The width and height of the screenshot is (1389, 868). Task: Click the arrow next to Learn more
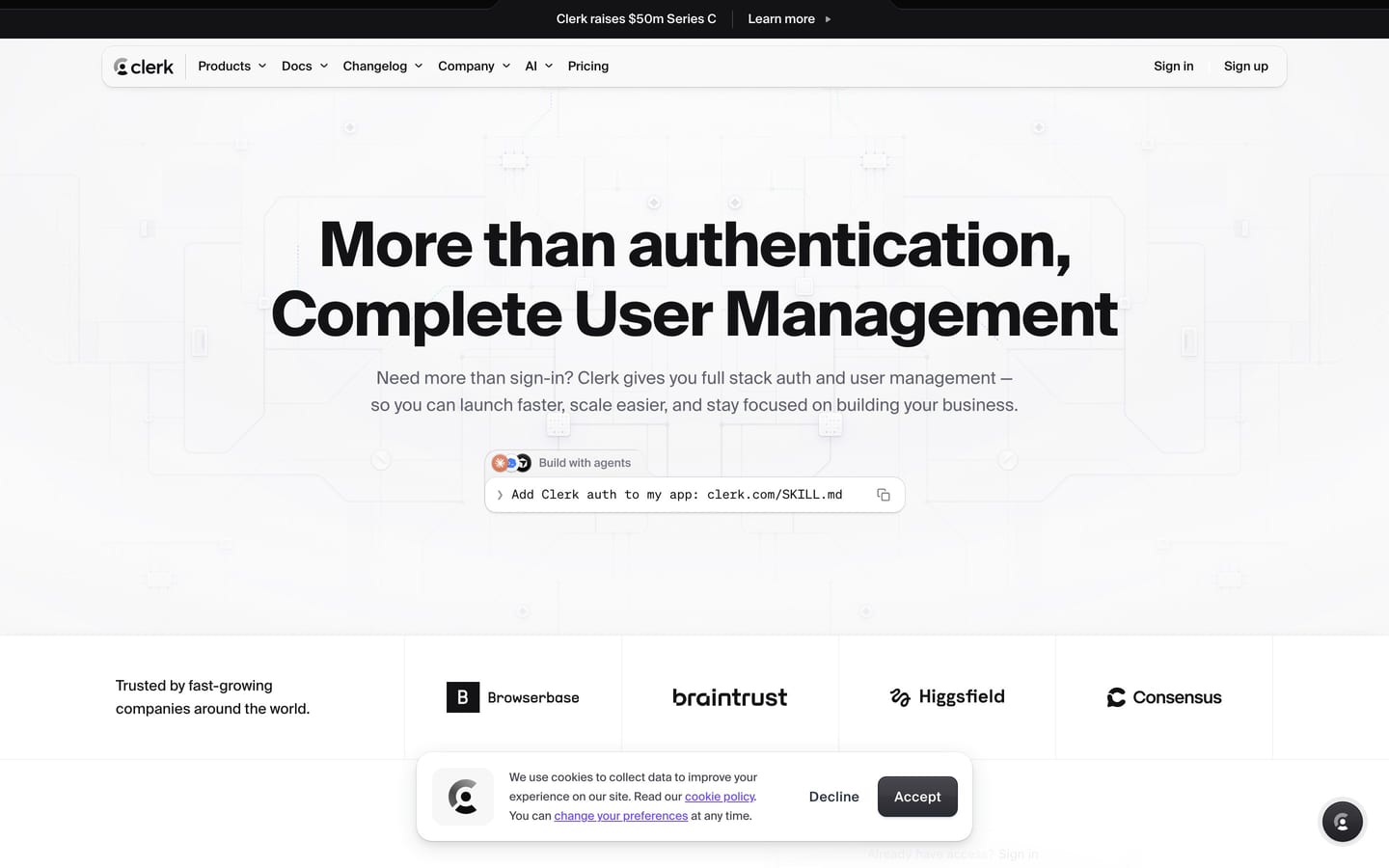tap(828, 19)
